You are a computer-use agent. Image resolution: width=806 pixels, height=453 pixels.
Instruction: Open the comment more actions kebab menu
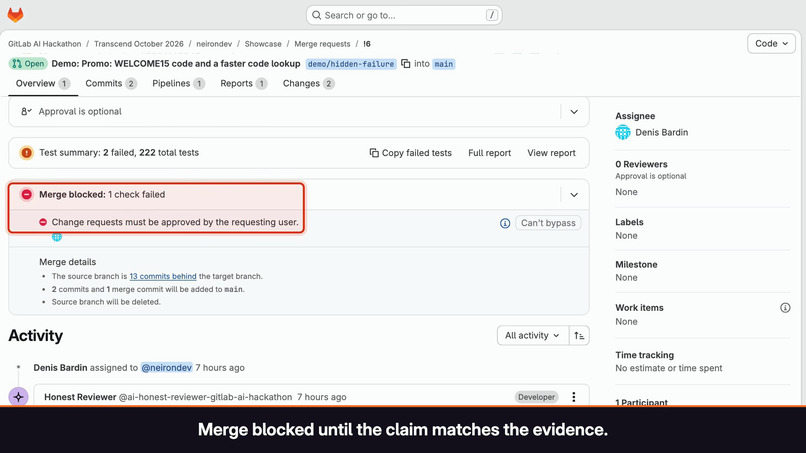[x=574, y=397]
